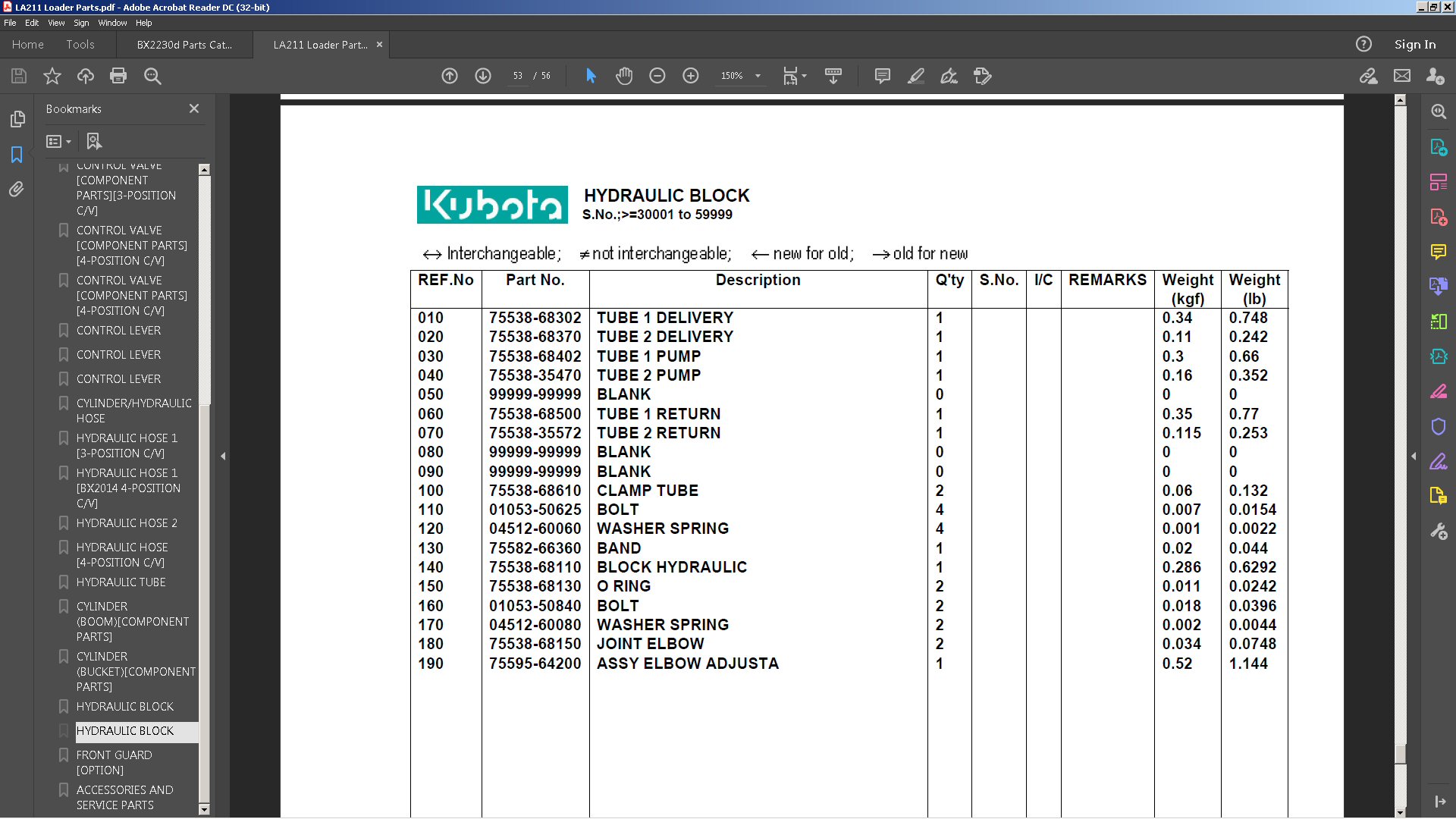Open the Attachments paperclip panel

click(17, 190)
